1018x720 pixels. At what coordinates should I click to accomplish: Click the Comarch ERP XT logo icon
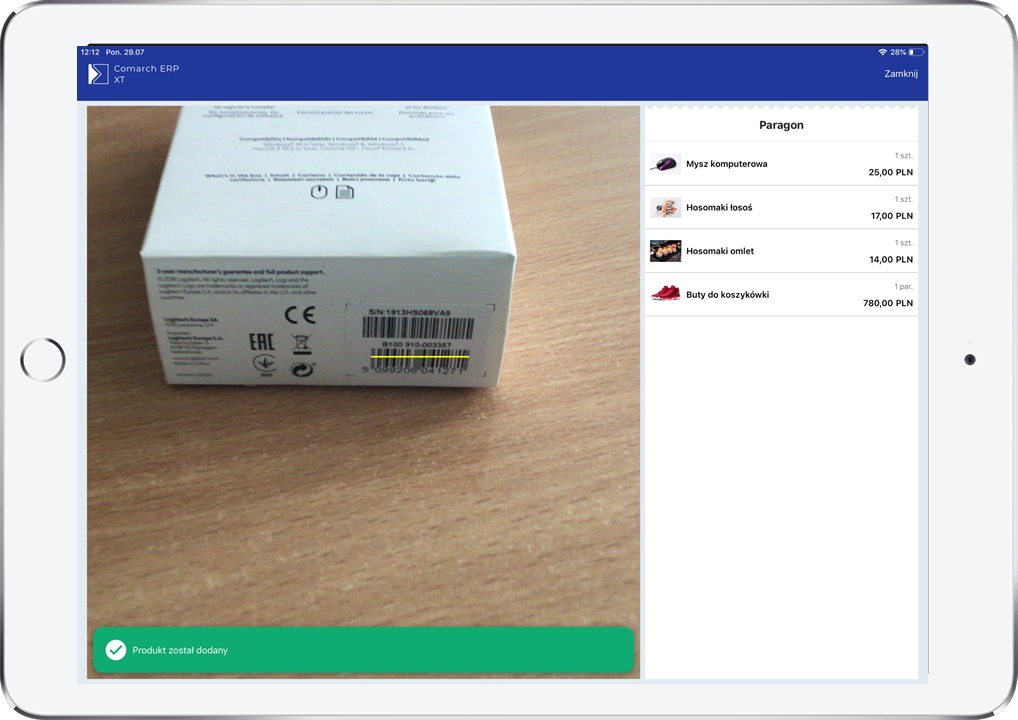[98, 74]
